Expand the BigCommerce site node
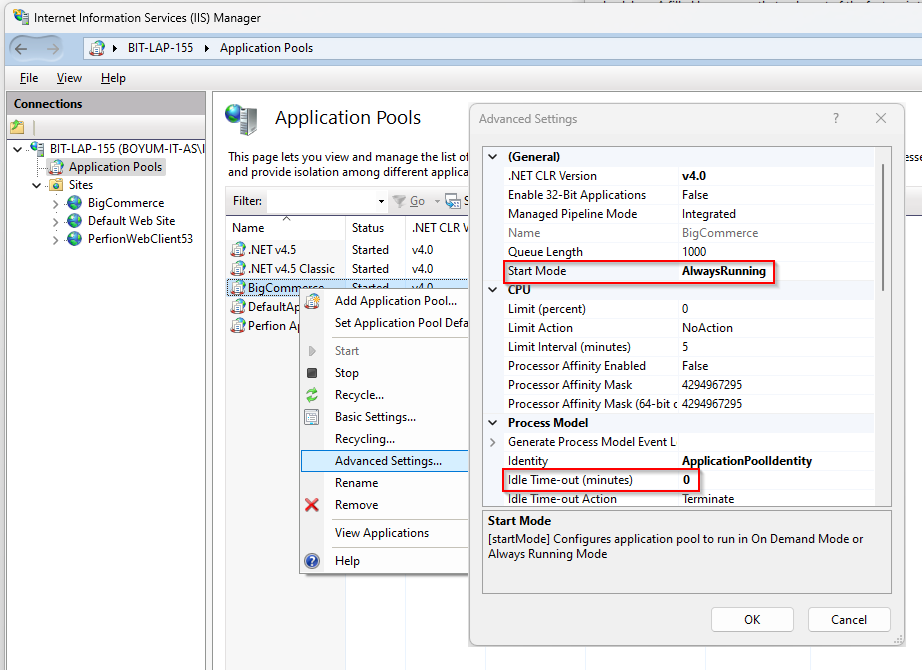922x671 pixels. pyautogui.click(x=55, y=204)
